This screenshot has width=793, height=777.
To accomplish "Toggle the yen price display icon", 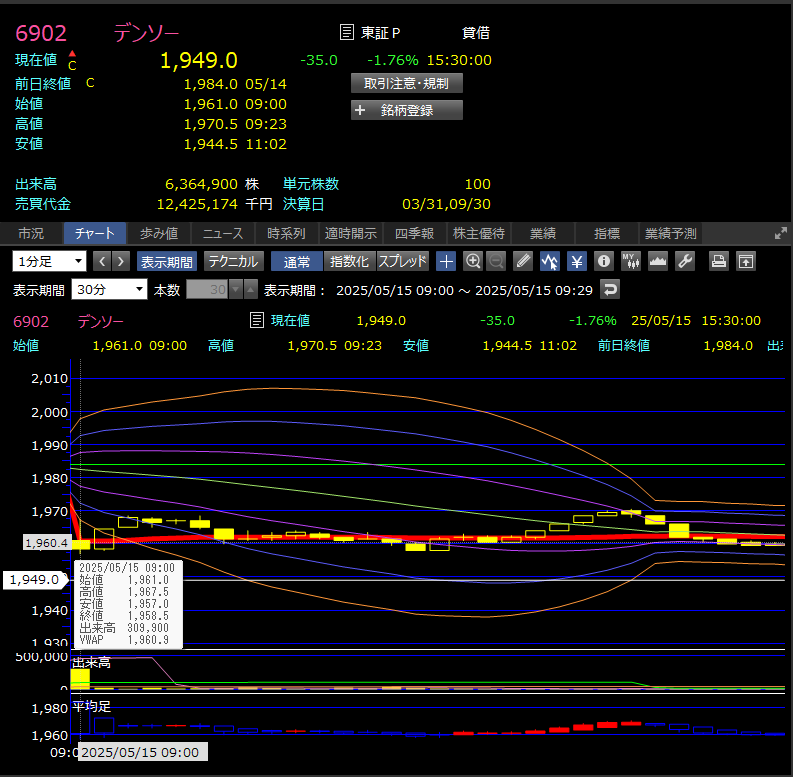I will (x=577, y=262).
